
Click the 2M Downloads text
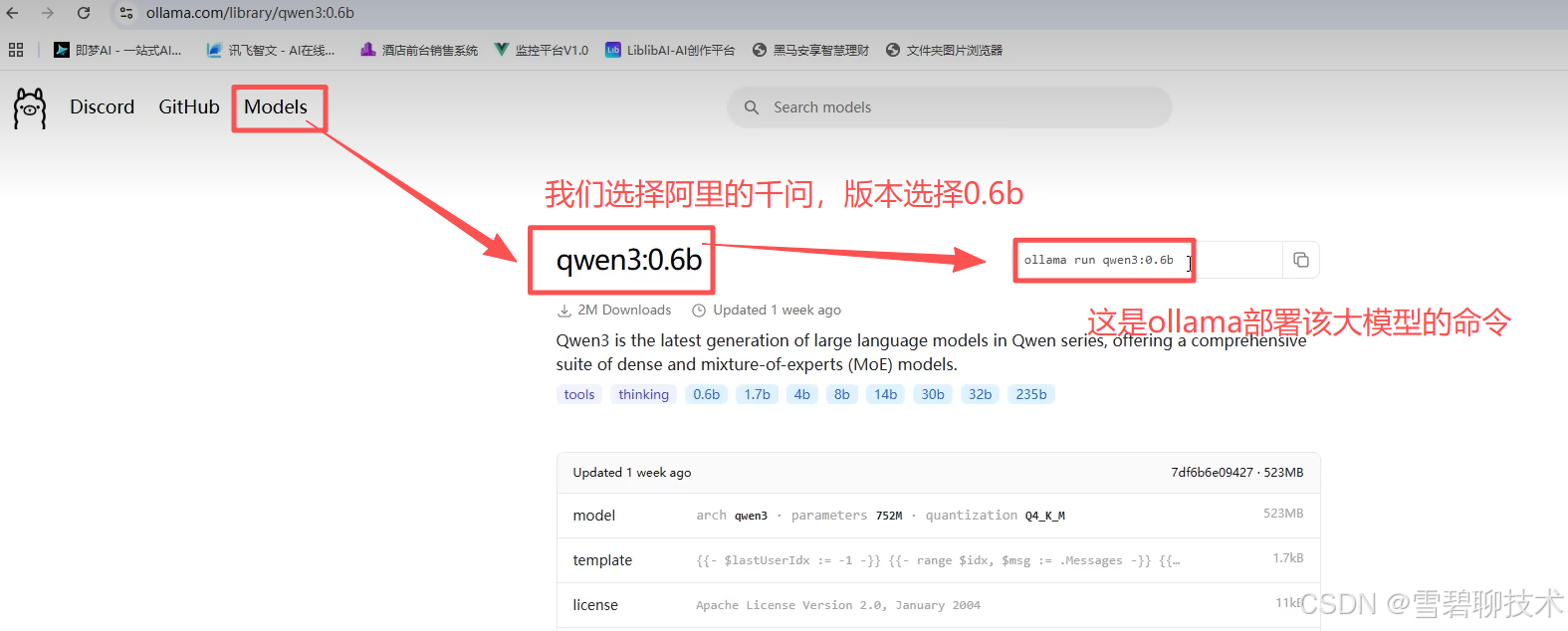click(x=624, y=310)
